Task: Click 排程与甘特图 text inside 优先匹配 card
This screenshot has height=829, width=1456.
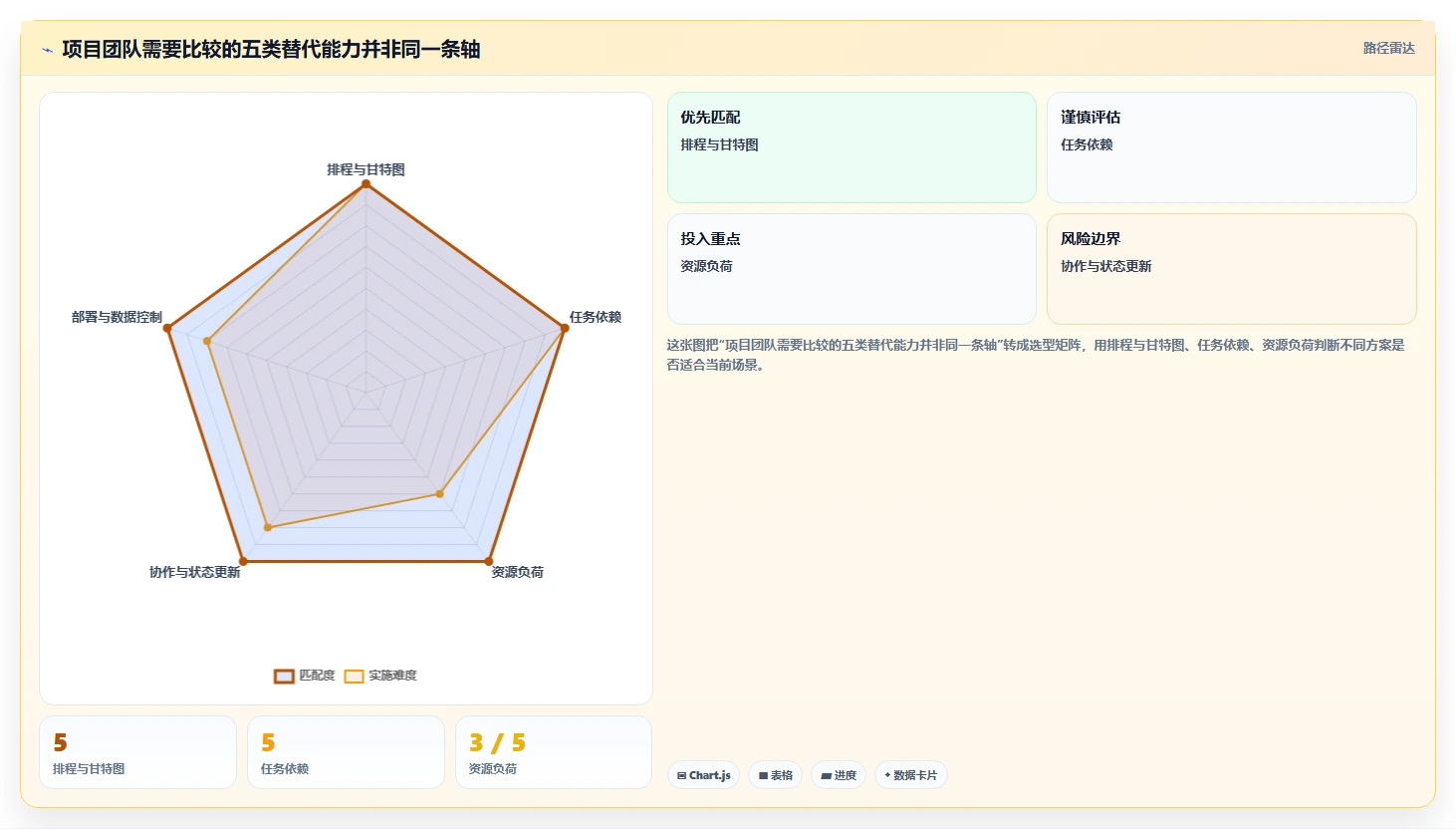Action: [x=720, y=144]
